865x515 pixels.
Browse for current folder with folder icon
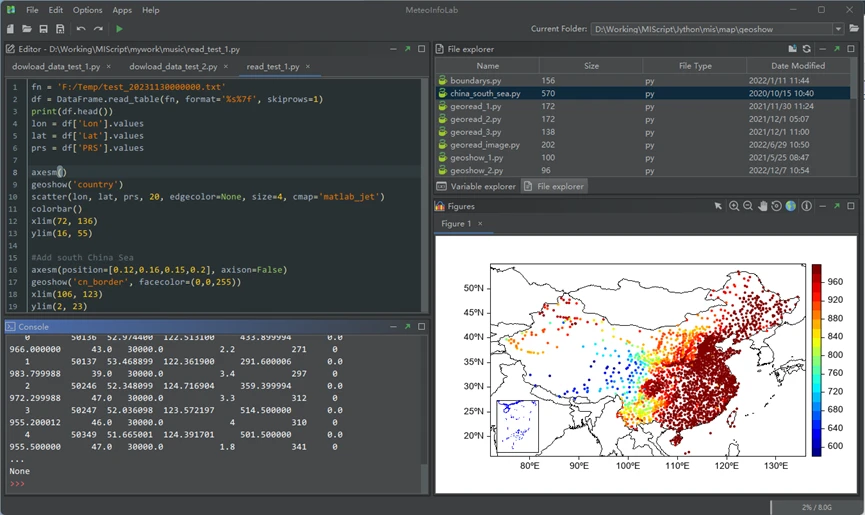[x=852, y=29]
